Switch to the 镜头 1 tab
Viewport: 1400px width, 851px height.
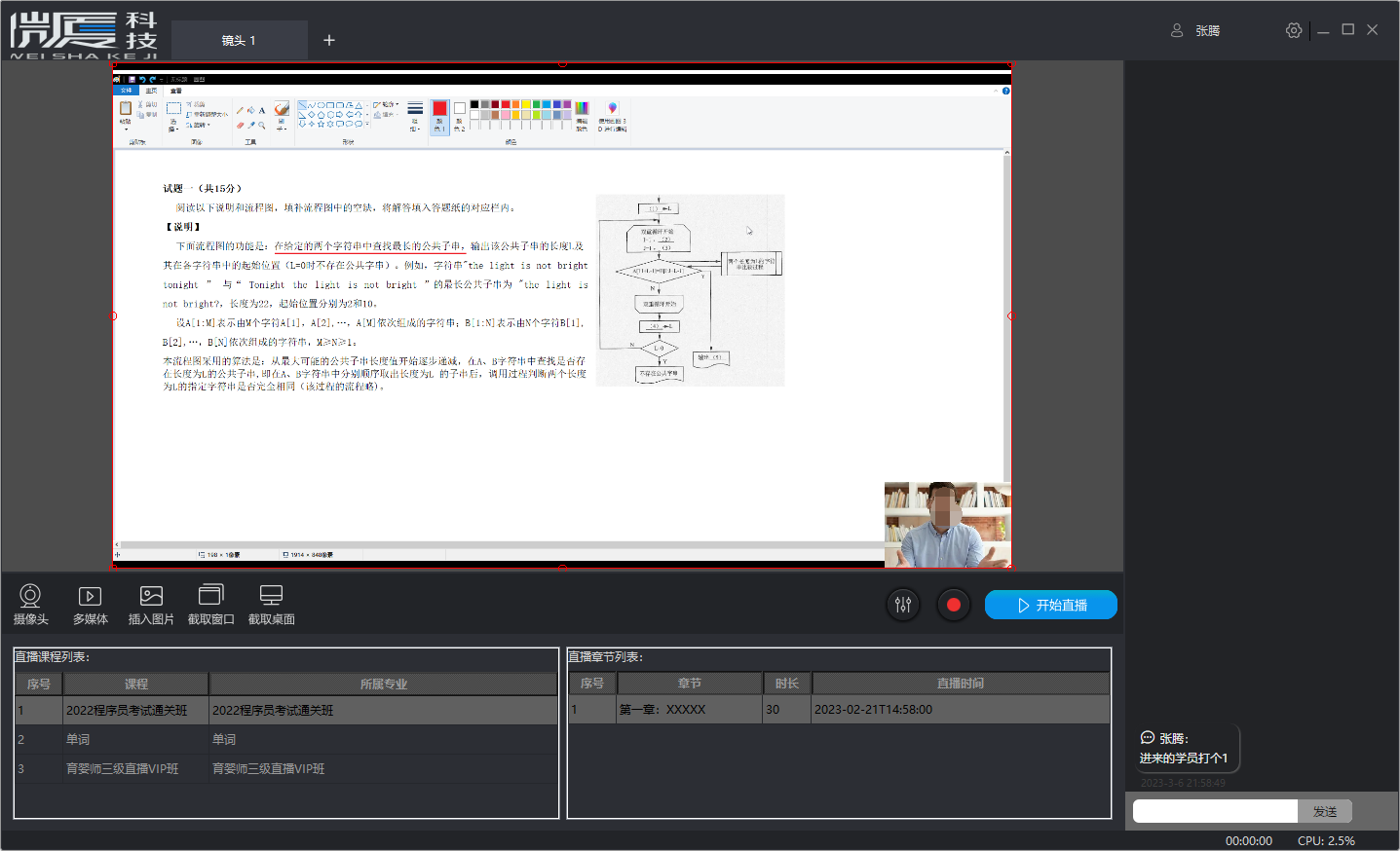[239, 40]
